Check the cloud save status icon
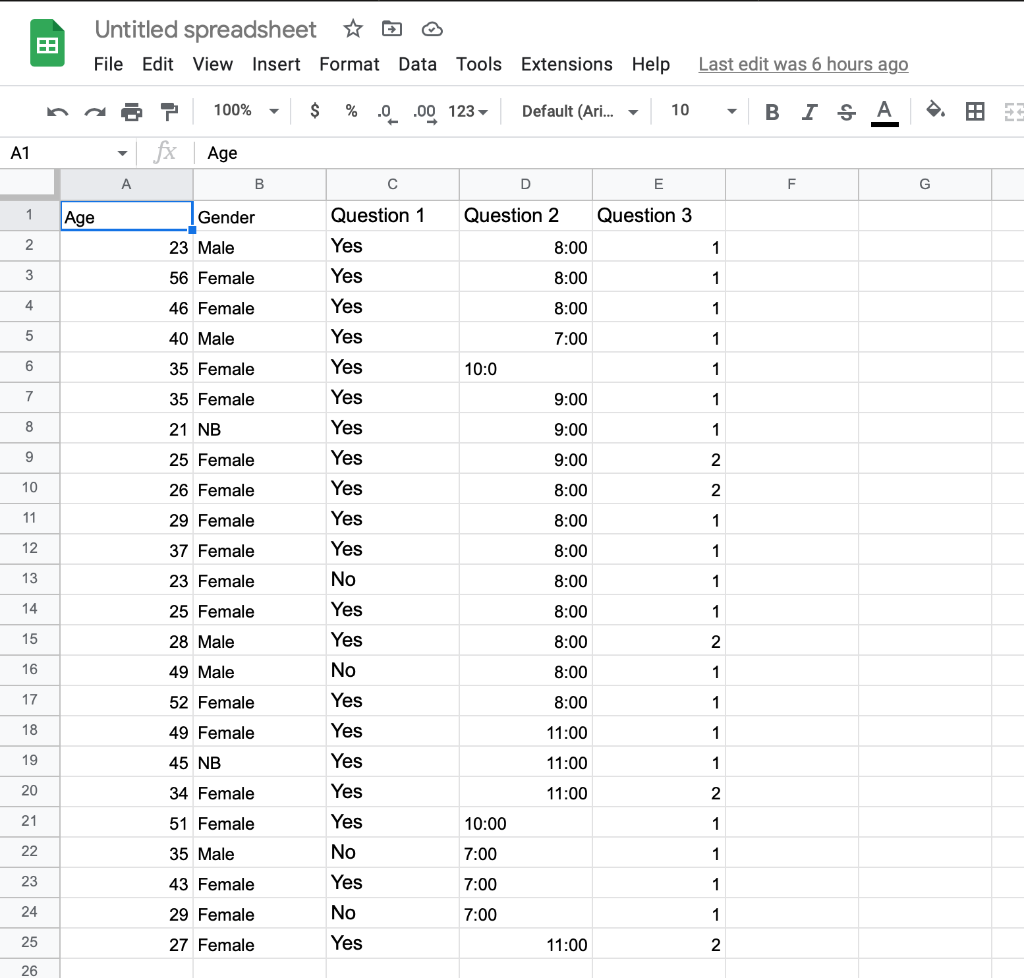The width and height of the screenshot is (1024, 978). tap(432, 29)
